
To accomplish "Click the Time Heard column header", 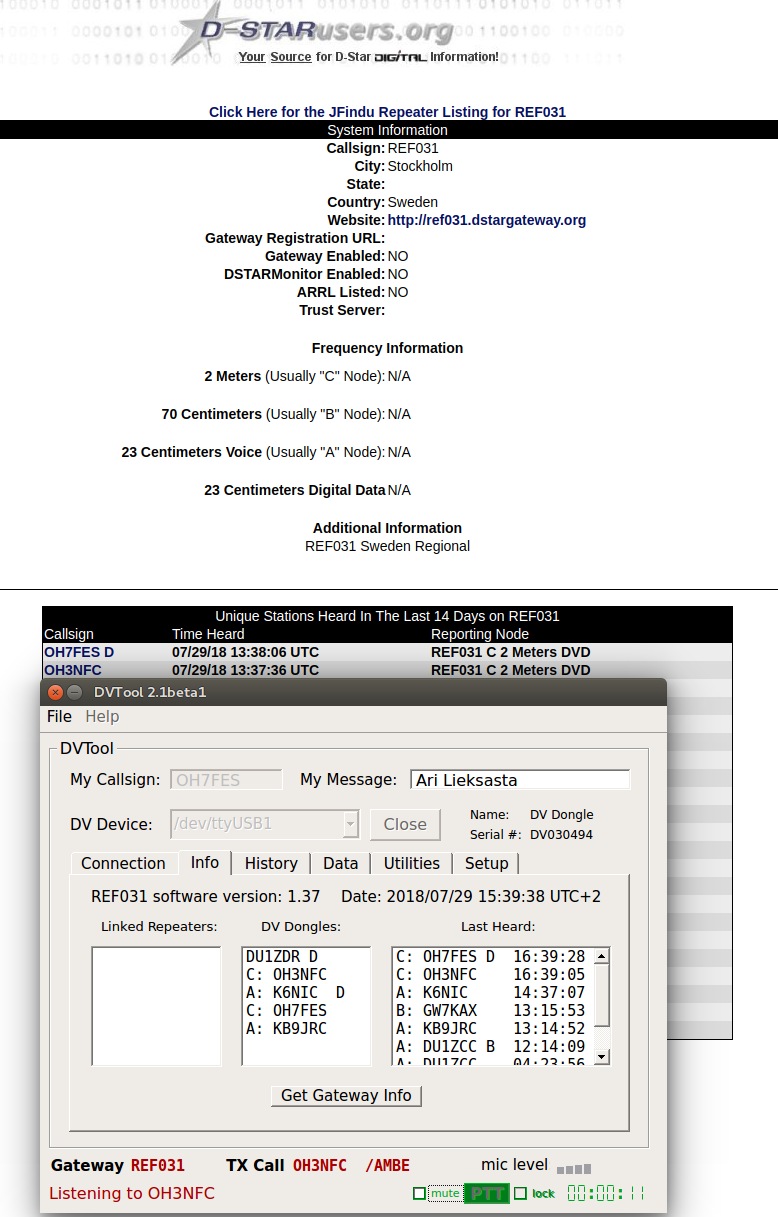I will [x=208, y=634].
